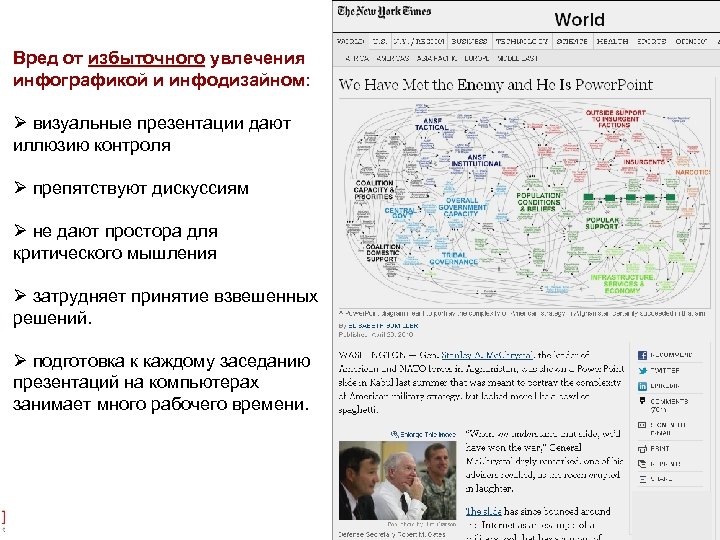Viewport: 720px width, 540px height.
Task: Click the 'OVERALL GOVERNMENT CAPACITY' diagram label
Action: click(x=462, y=207)
